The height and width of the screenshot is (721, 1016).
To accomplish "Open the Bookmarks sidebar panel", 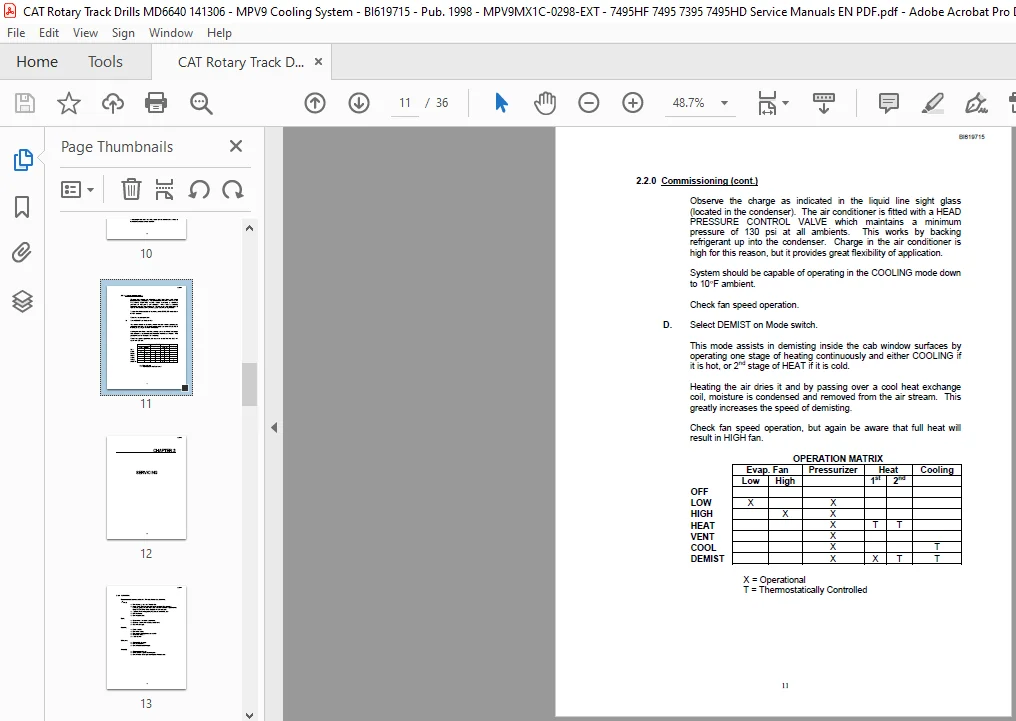I will pos(22,207).
